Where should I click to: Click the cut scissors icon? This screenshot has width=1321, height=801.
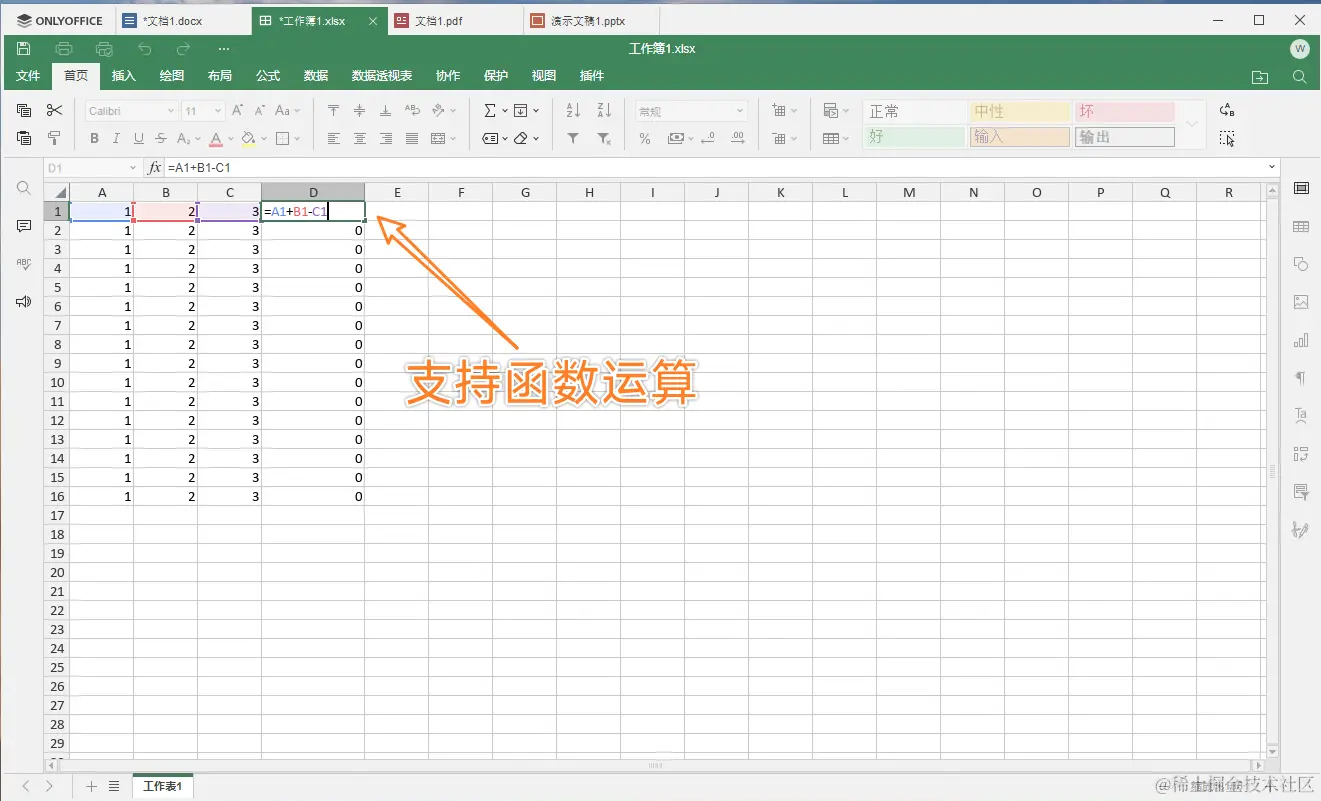55,110
